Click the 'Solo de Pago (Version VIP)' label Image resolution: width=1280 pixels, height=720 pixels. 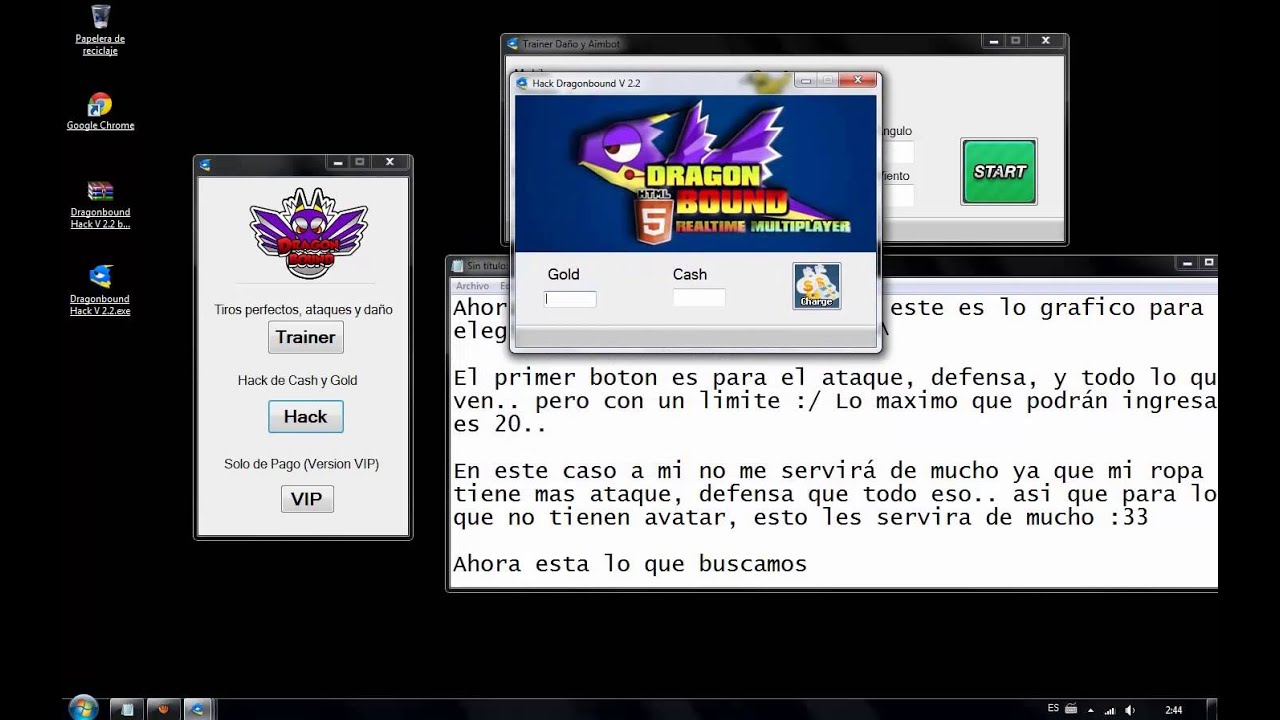[x=301, y=464]
